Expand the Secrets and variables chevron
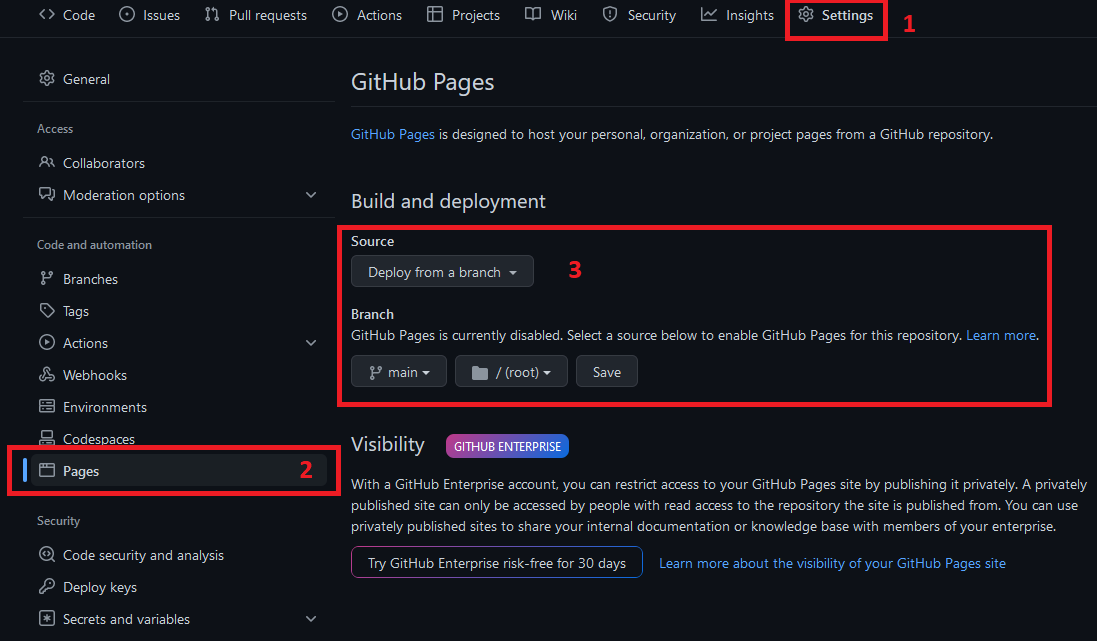This screenshot has width=1097, height=641. point(311,619)
